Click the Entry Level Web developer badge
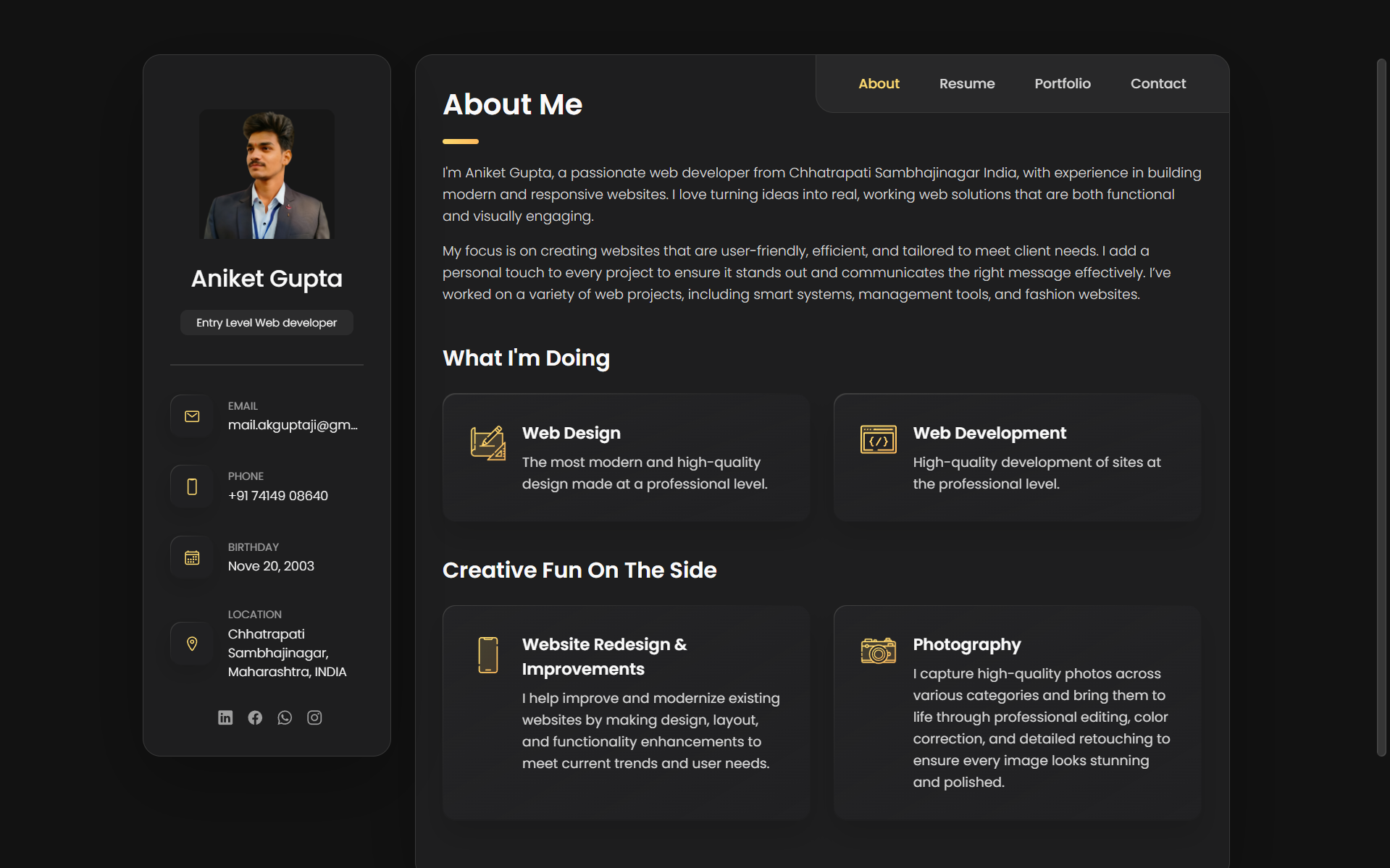Viewport: 1390px width, 868px height. tap(266, 322)
